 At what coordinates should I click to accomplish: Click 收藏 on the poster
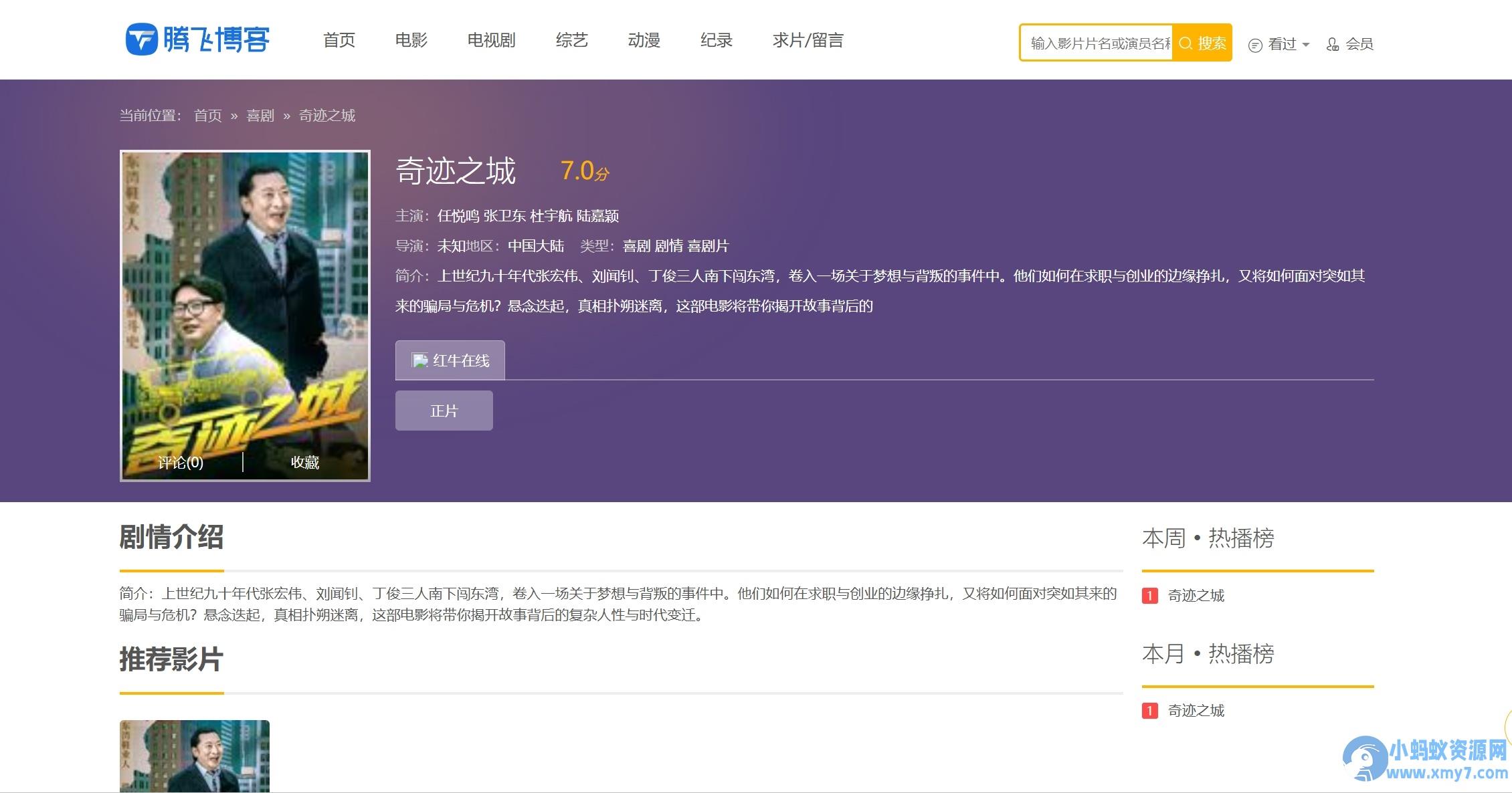(x=305, y=462)
